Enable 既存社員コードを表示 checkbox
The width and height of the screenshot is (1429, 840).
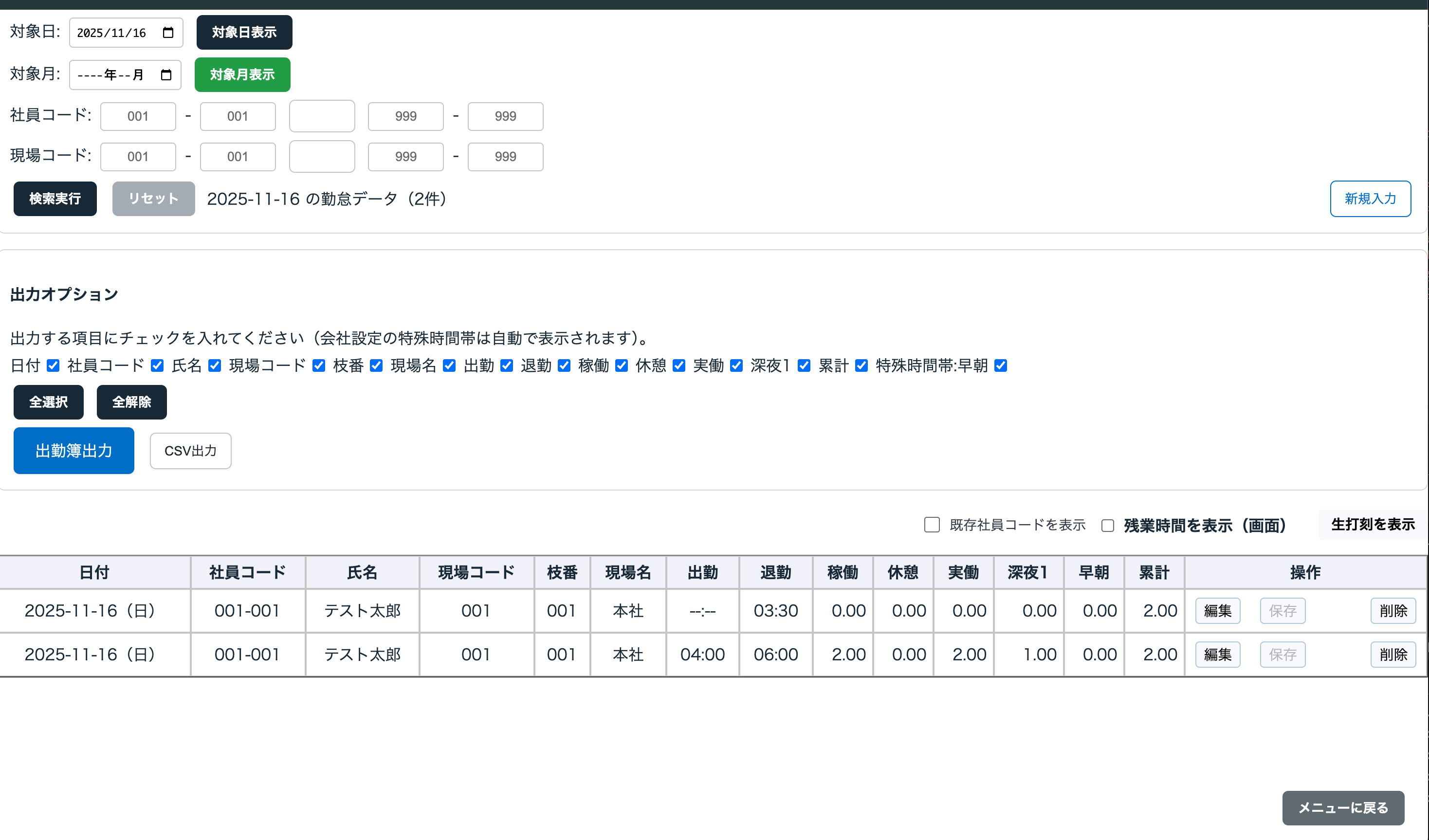931,525
